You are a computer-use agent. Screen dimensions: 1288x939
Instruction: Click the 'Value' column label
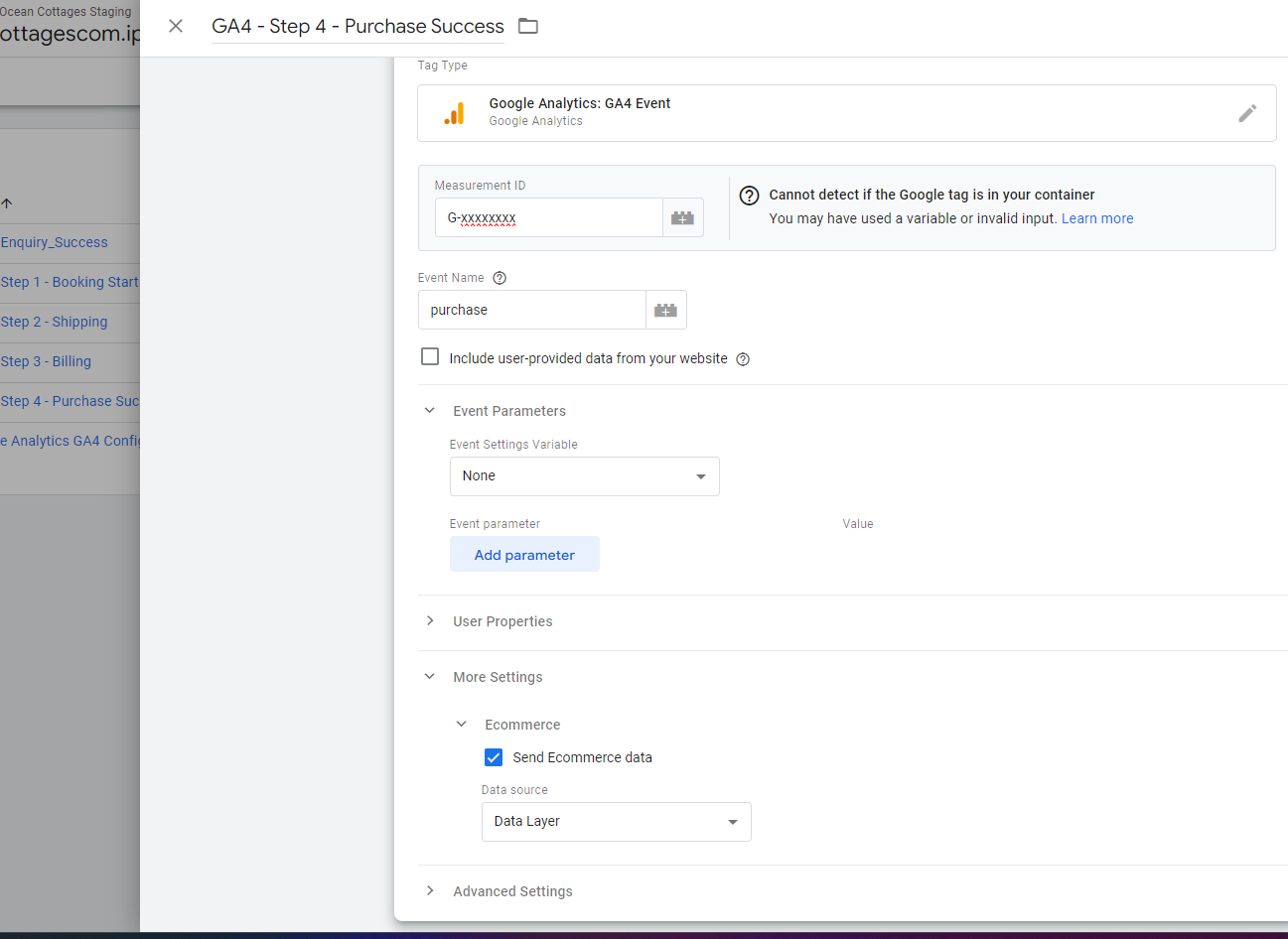click(858, 524)
